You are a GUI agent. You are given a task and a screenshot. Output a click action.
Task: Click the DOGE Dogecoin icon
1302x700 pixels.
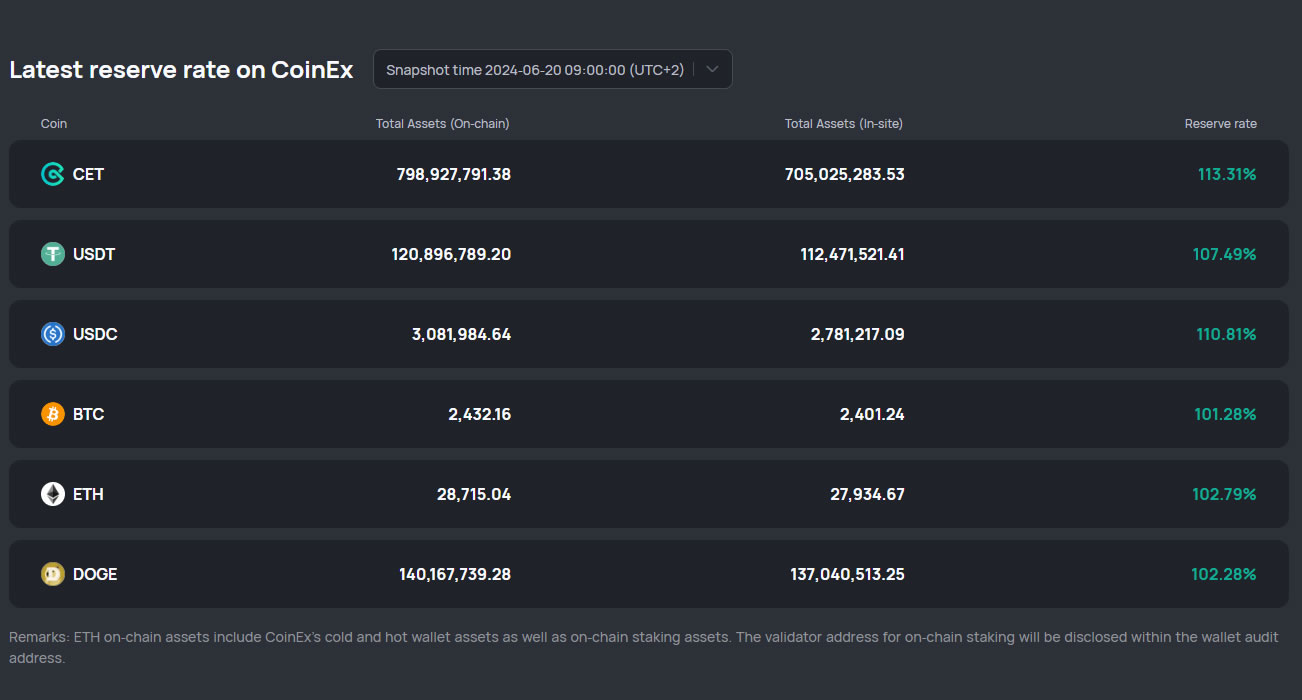pos(52,574)
